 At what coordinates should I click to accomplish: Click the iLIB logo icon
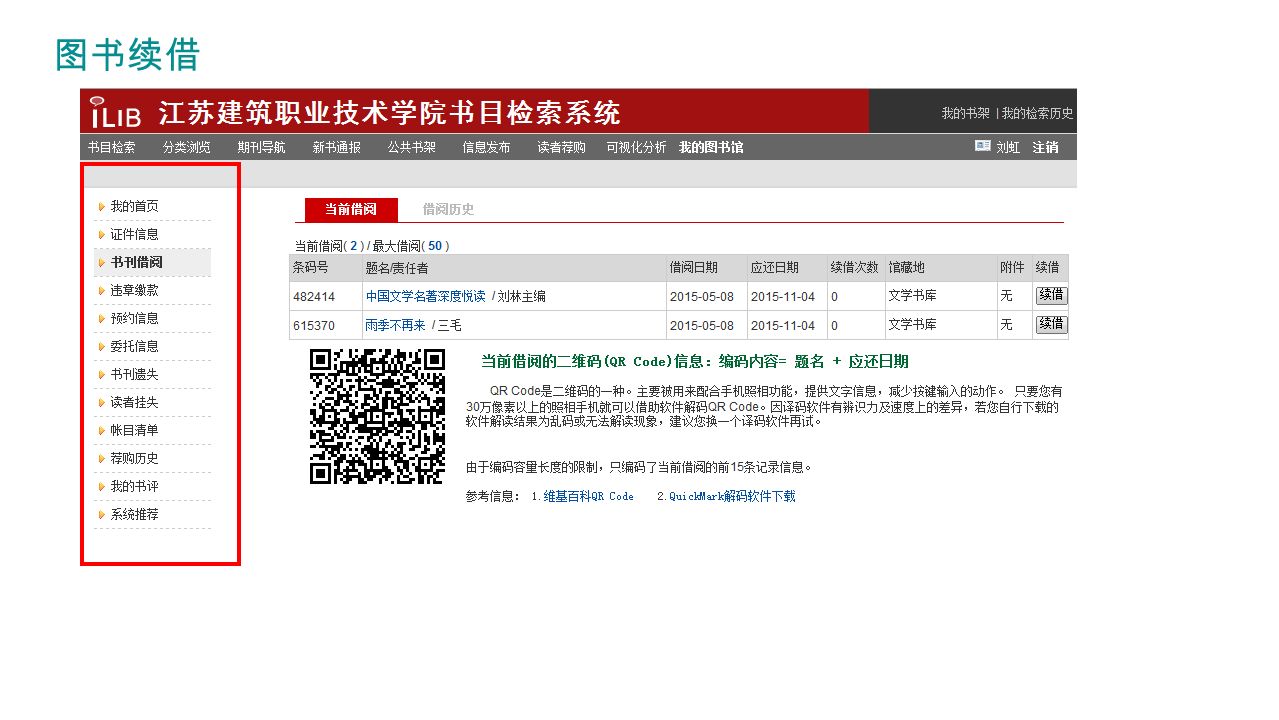click(116, 112)
